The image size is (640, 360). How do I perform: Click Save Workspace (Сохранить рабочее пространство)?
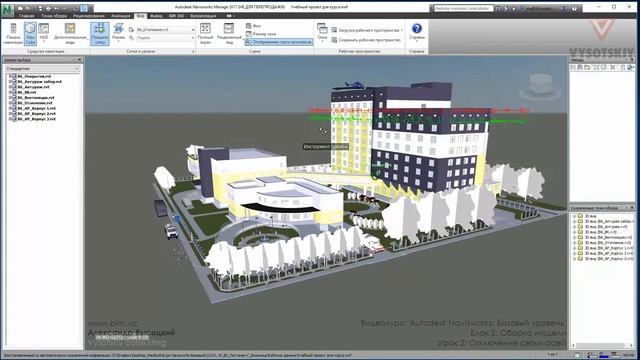pyautogui.click(x=366, y=40)
